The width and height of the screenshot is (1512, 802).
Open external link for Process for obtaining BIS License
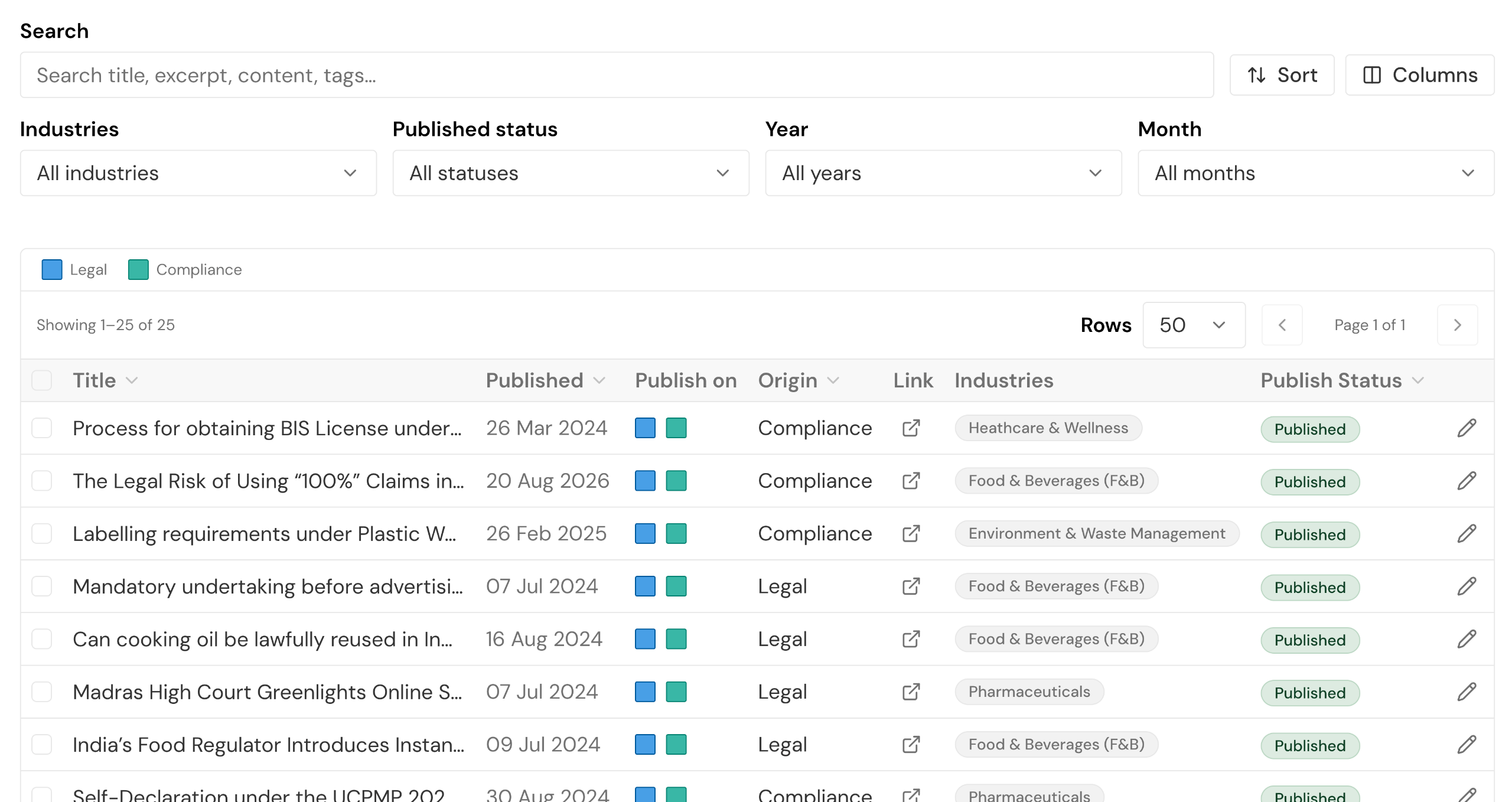coord(911,428)
